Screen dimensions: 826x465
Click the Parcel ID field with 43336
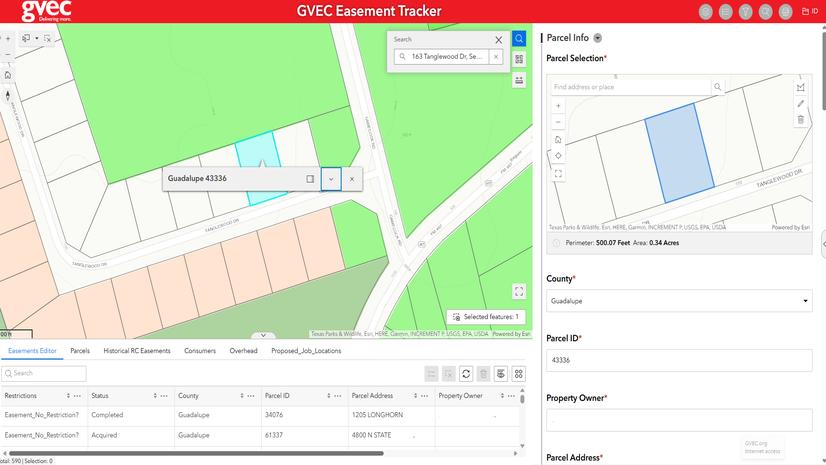point(679,360)
